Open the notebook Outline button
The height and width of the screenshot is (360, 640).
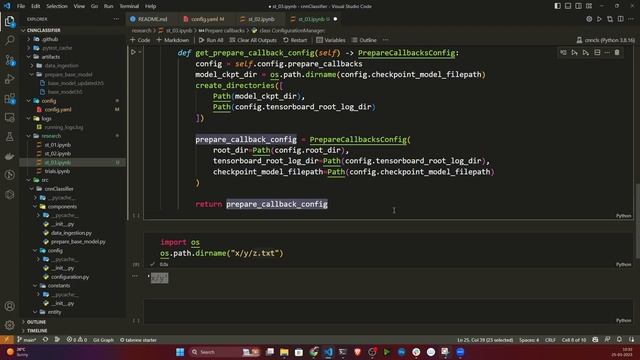(x=364, y=40)
